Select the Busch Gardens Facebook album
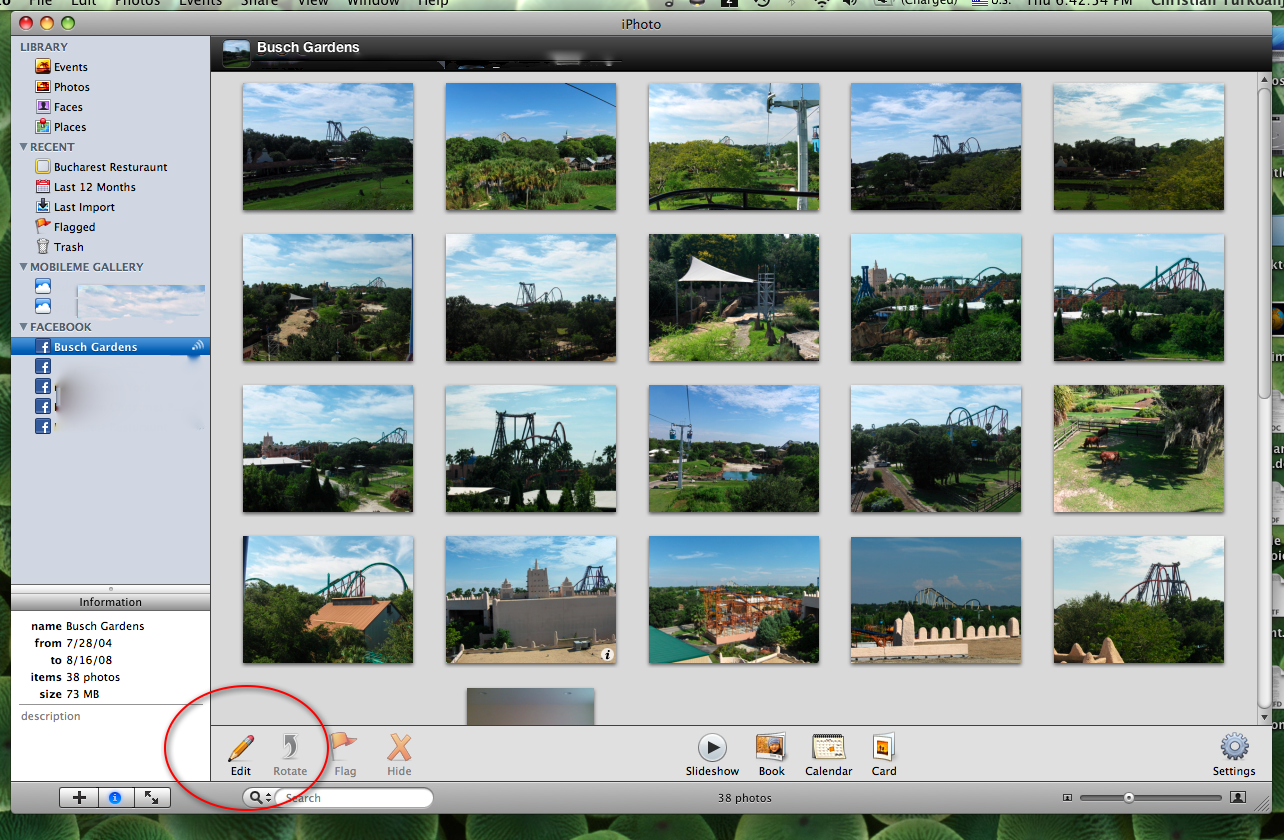 click(x=110, y=347)
